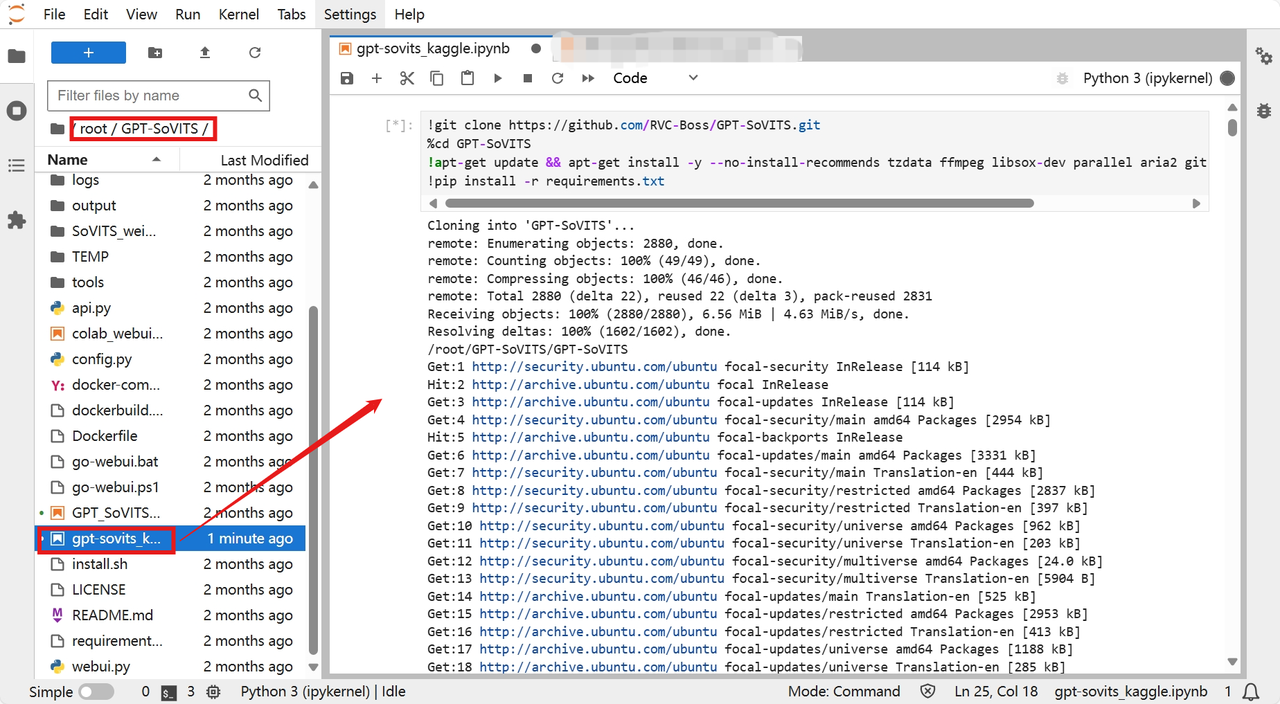Image resolution: width=1280 pixels, height=704 pixels.
Task: Click the Python 3 (ipykernel) kernel button
Action: tap(1147, 78)
